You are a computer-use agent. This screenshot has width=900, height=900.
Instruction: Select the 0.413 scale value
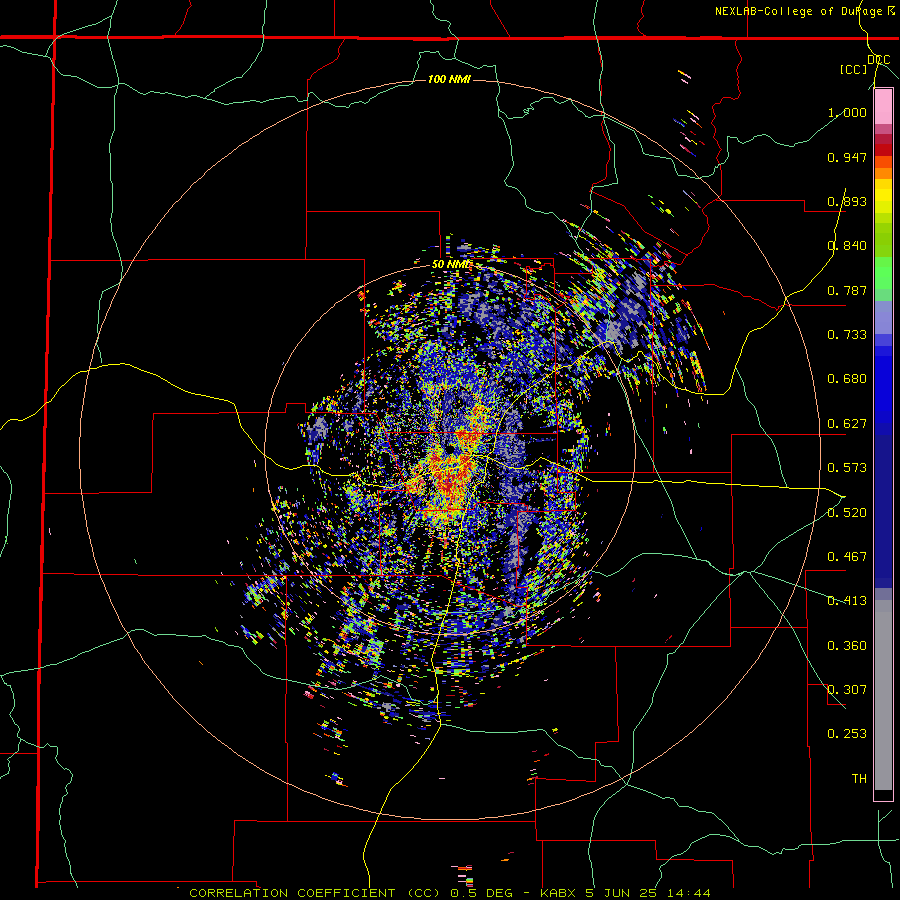click(847, 601)
